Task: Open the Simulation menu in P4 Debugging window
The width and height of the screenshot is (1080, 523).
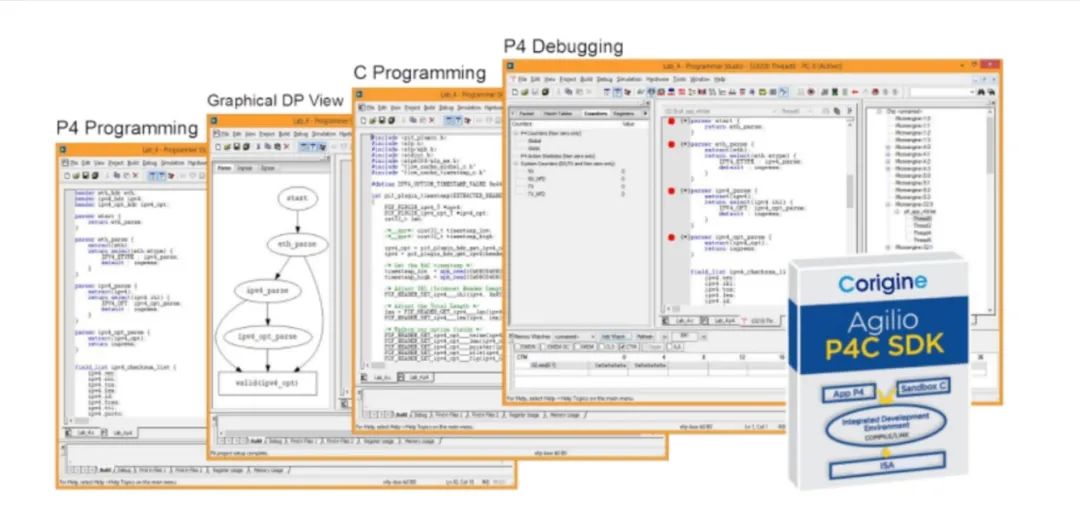Action: [630, 79]
